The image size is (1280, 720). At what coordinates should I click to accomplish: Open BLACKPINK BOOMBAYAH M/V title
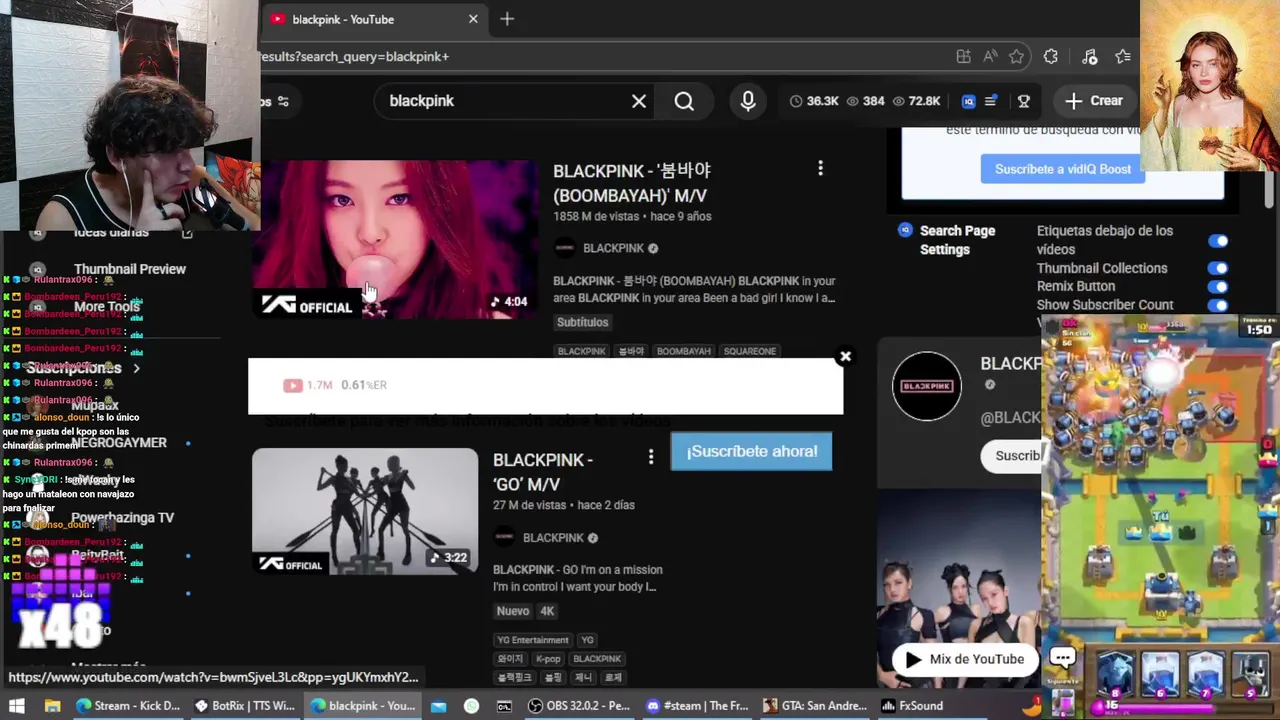(632, 182)
